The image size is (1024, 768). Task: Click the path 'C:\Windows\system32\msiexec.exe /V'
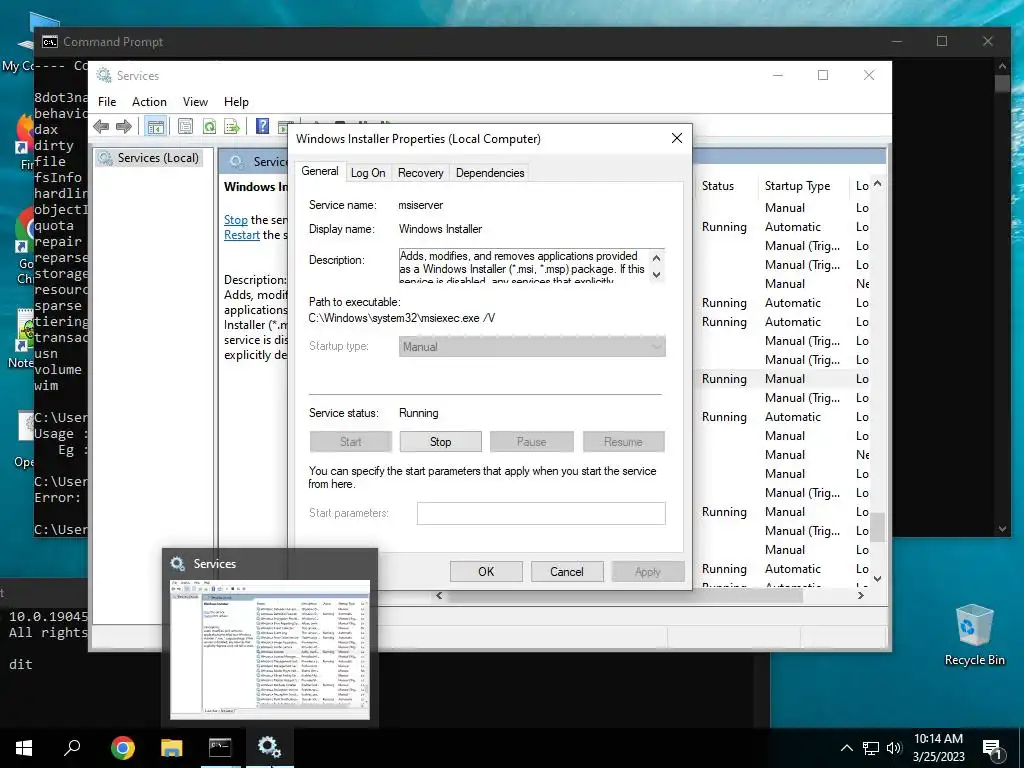coord(402,318)
